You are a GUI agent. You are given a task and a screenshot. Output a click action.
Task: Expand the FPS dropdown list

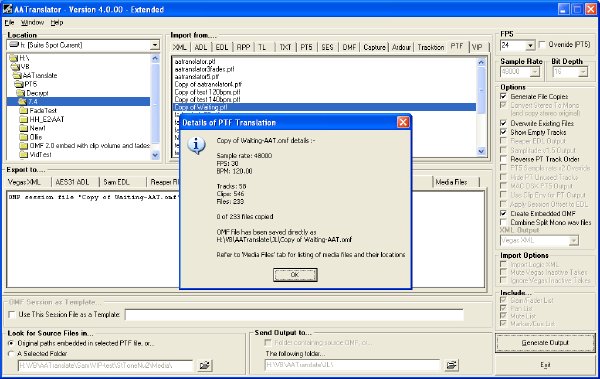[530, 46]
